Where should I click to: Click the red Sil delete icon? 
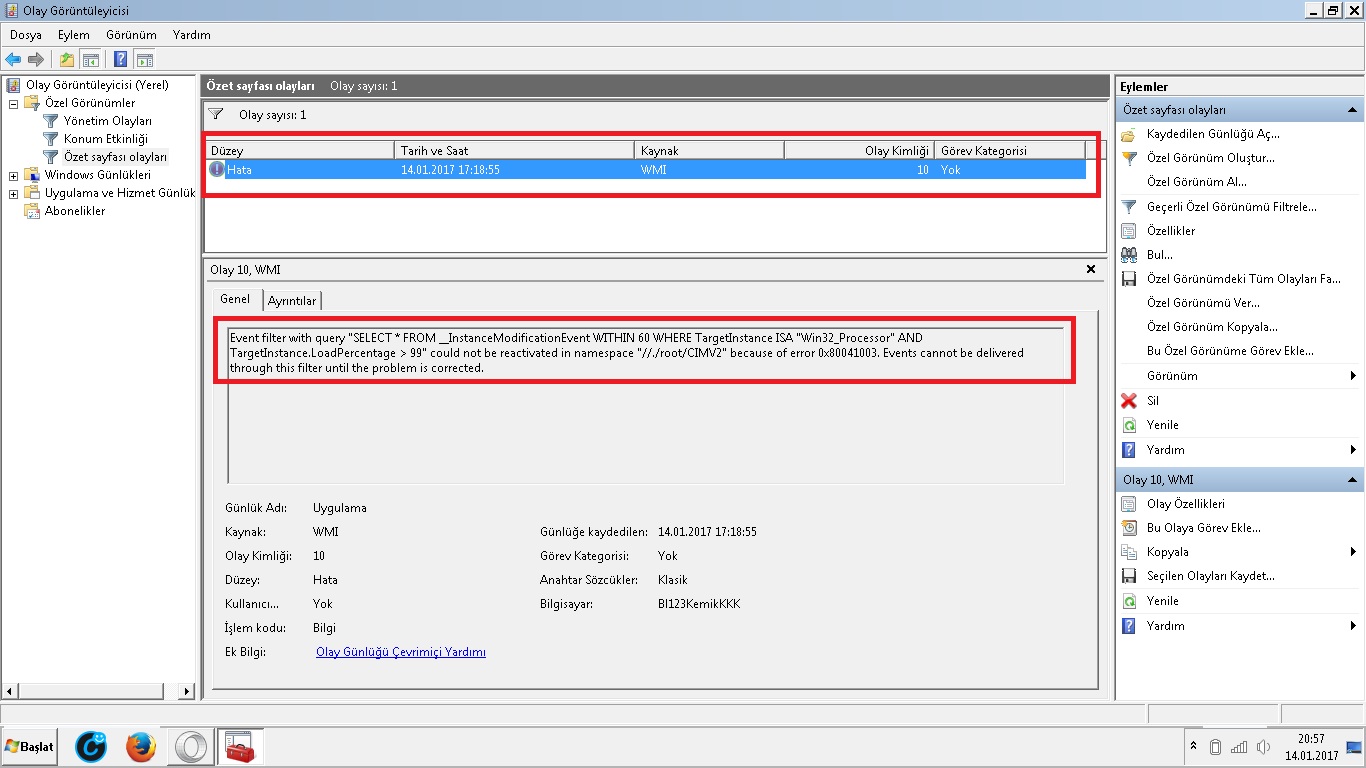(1129, 401)
